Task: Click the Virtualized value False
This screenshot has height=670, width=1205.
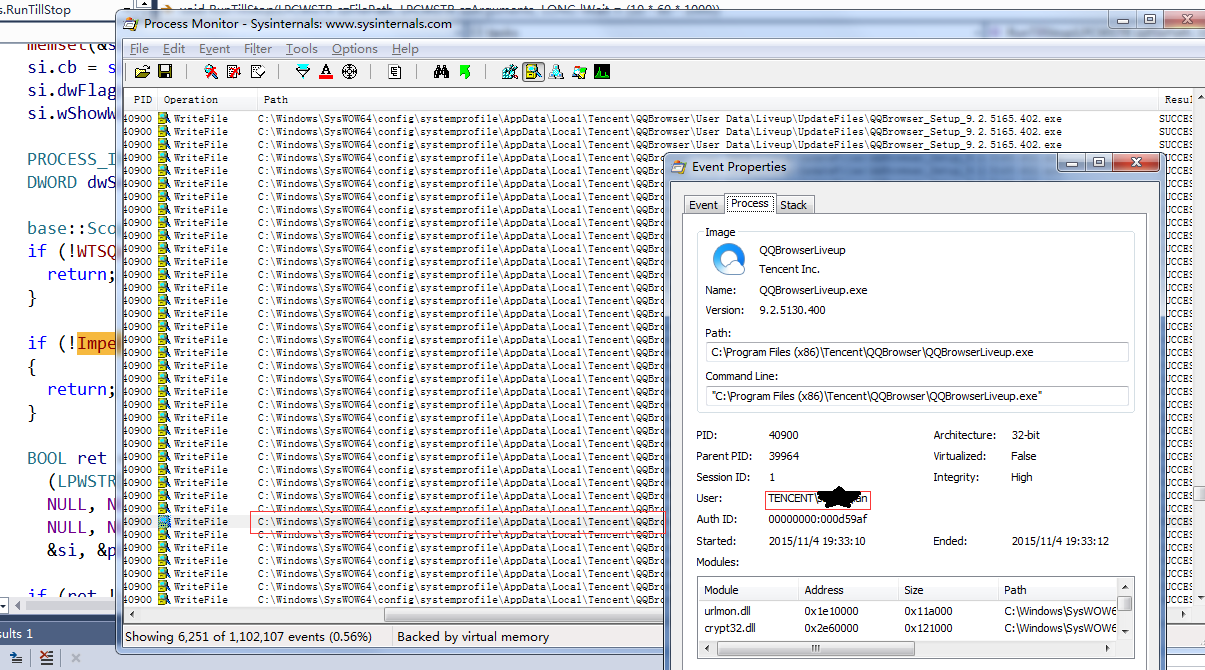Action: 1025,456
